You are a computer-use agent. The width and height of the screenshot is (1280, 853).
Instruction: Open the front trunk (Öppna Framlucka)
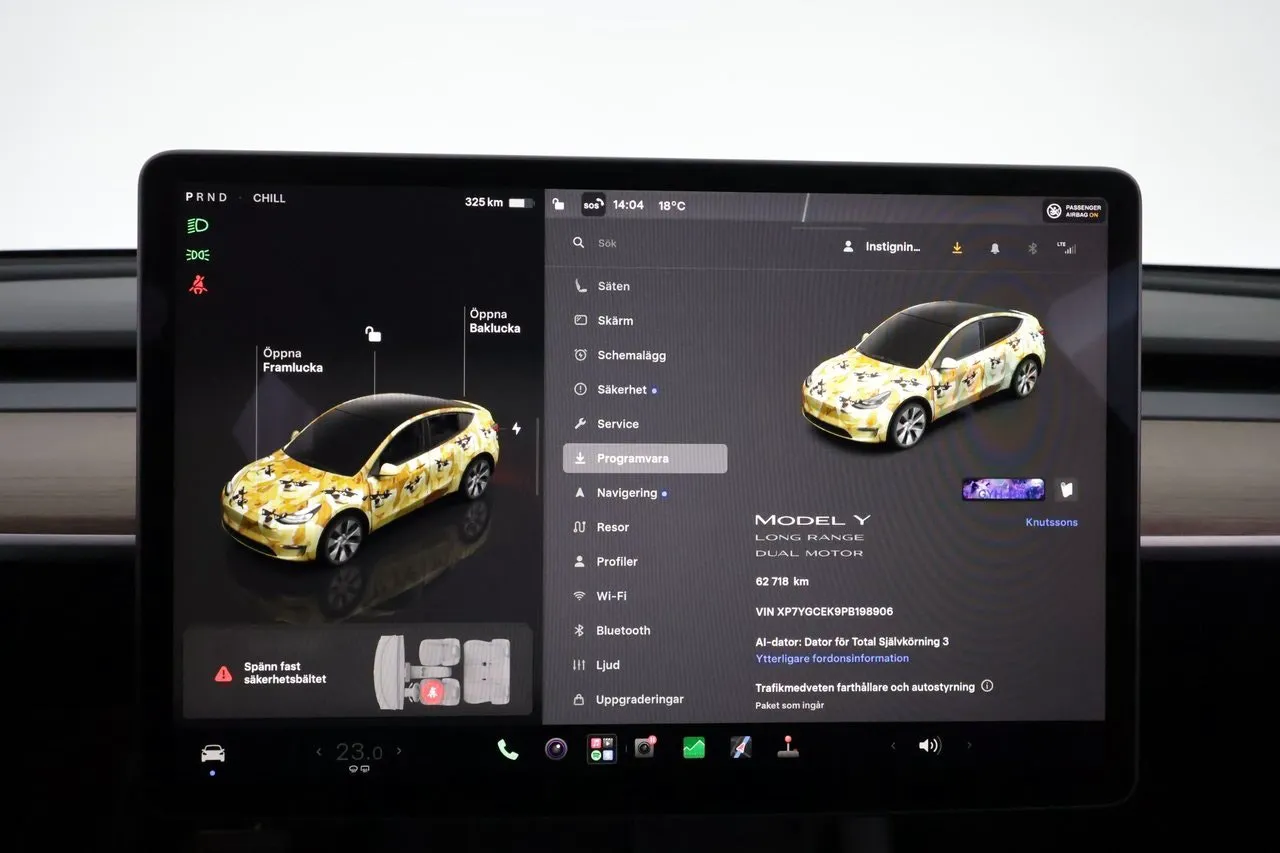[x=293, y=360]
